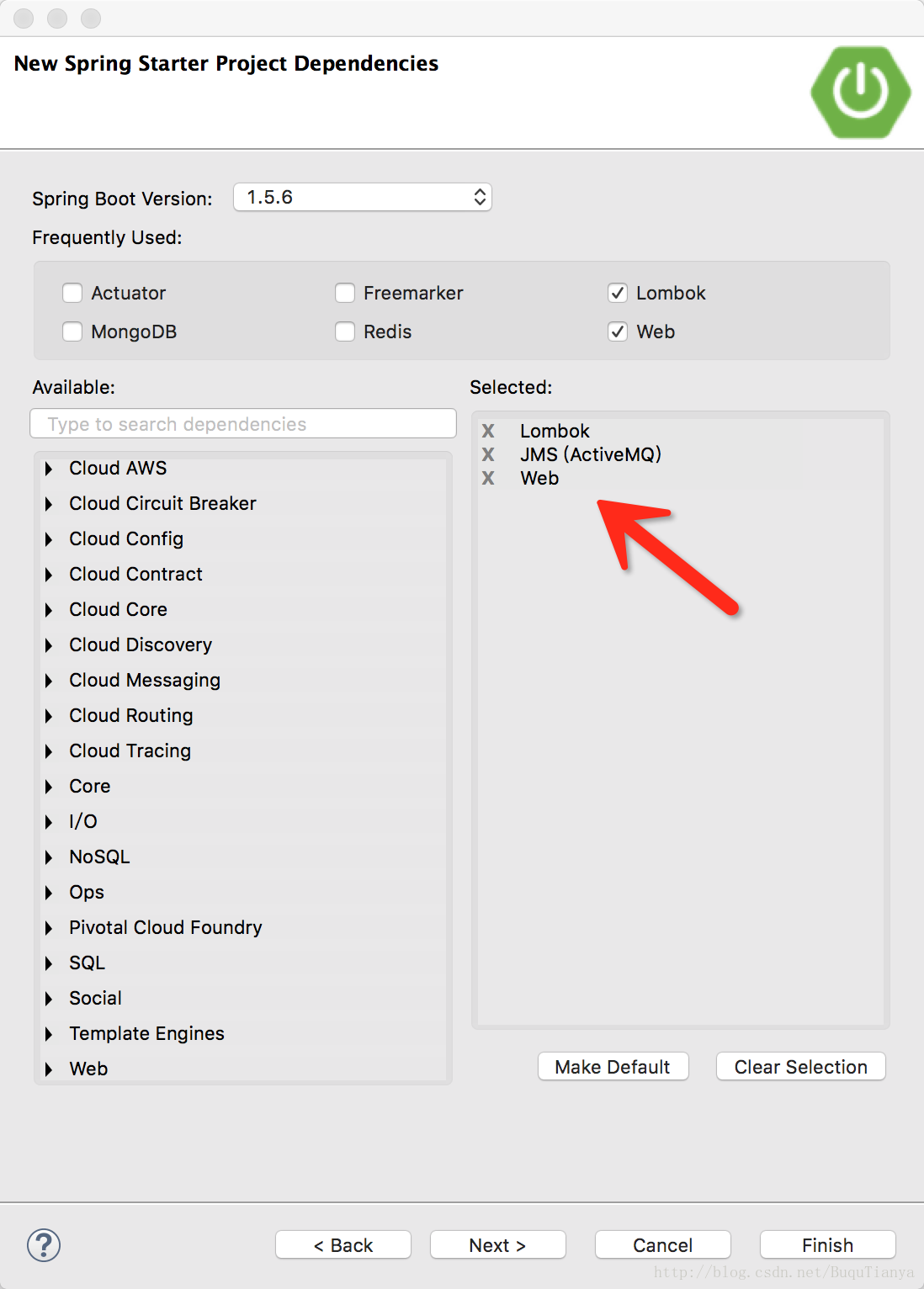
Task: Select the Cloud Circuit Breaker tree label
Action: [x=162, y=503]
